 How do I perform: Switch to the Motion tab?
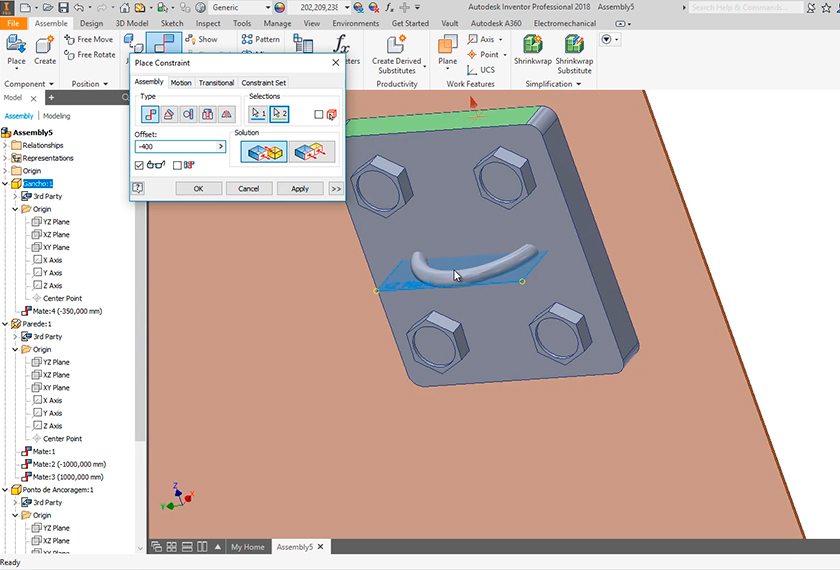181,83
